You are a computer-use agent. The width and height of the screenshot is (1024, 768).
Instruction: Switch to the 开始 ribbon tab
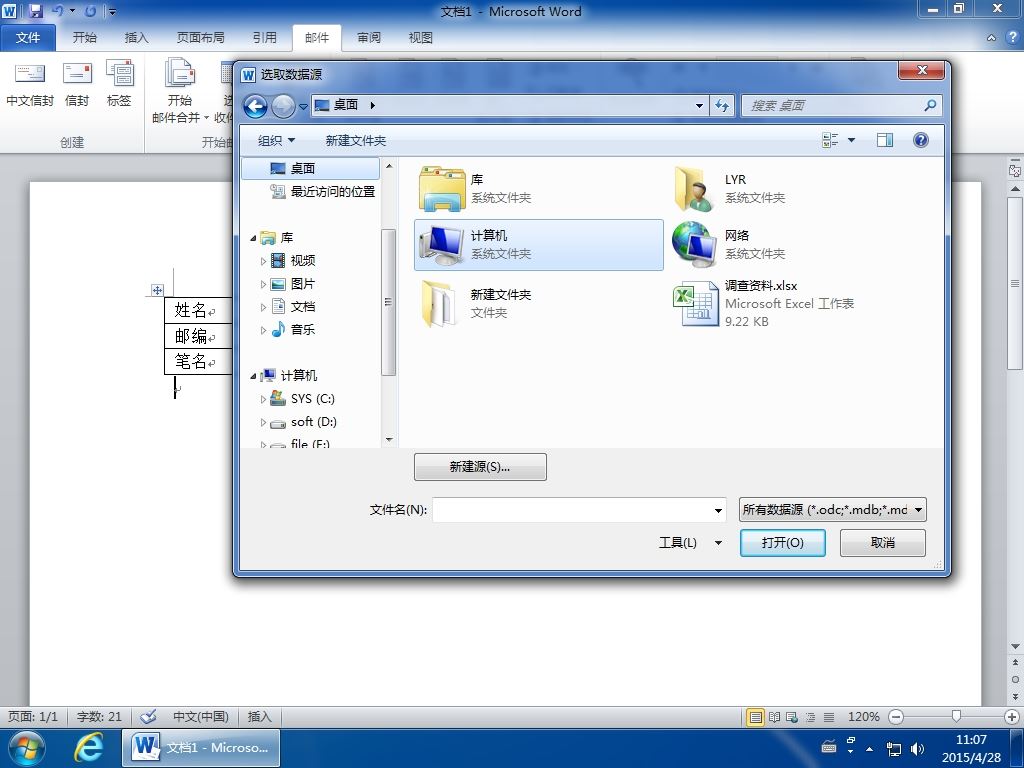click(x=84, y=37)
